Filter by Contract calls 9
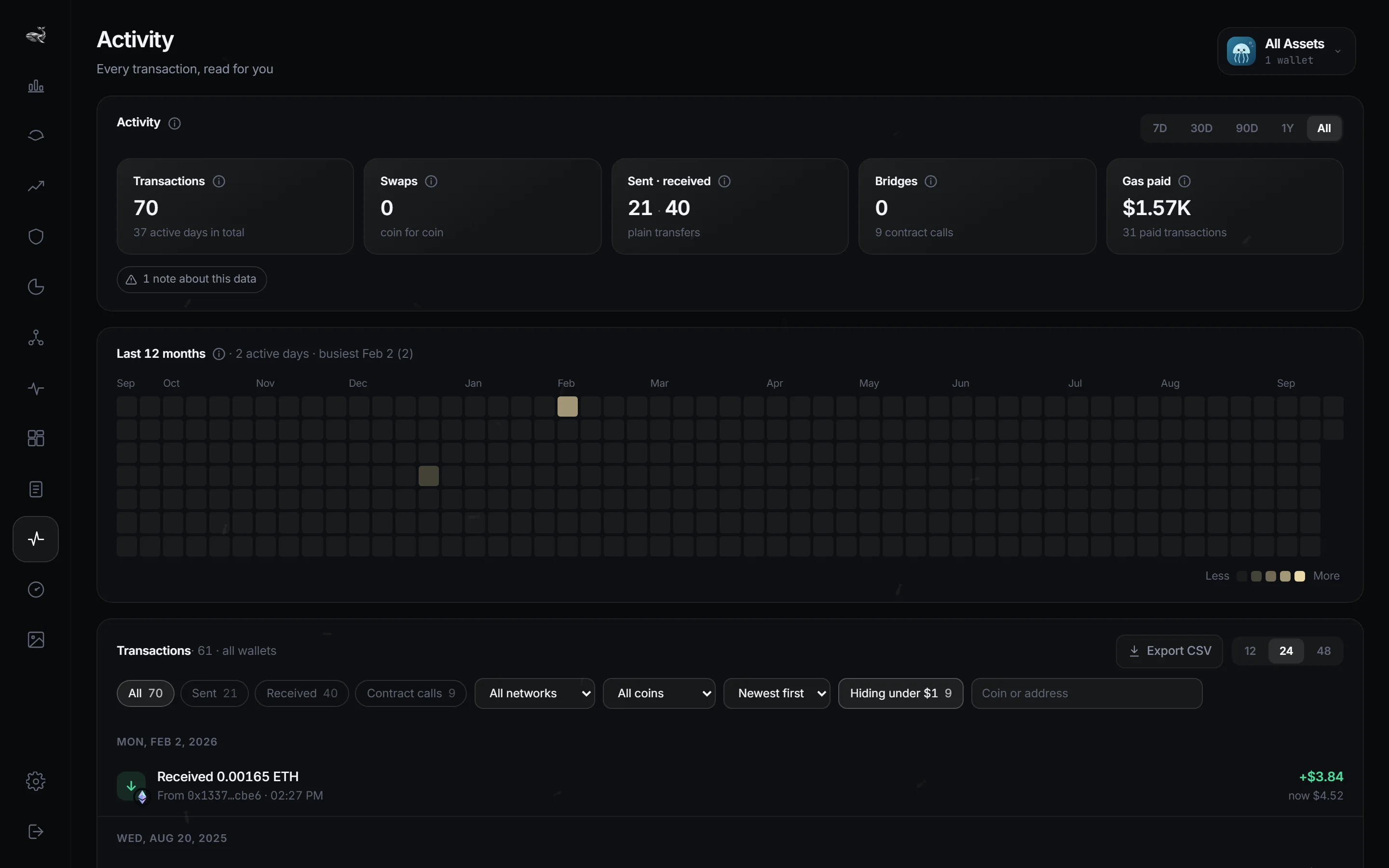The height and width of the screenshot is (868, 1389). click(x=411, y=693)
